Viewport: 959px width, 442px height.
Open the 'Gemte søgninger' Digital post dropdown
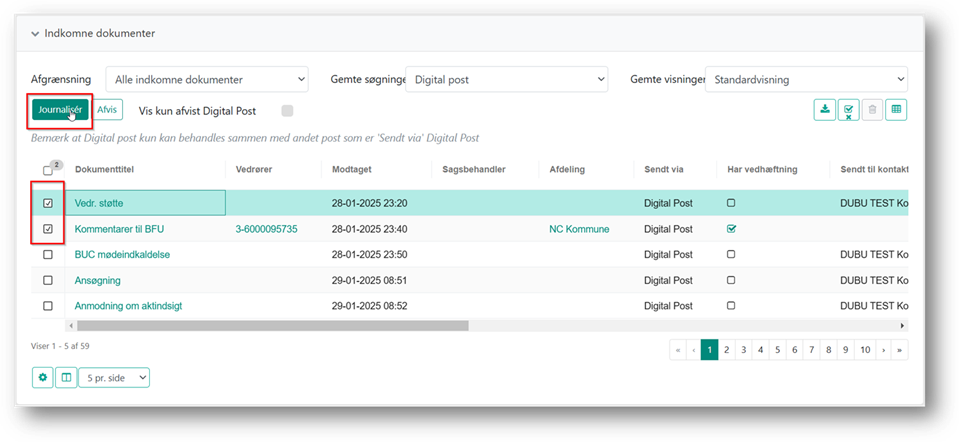507,79
